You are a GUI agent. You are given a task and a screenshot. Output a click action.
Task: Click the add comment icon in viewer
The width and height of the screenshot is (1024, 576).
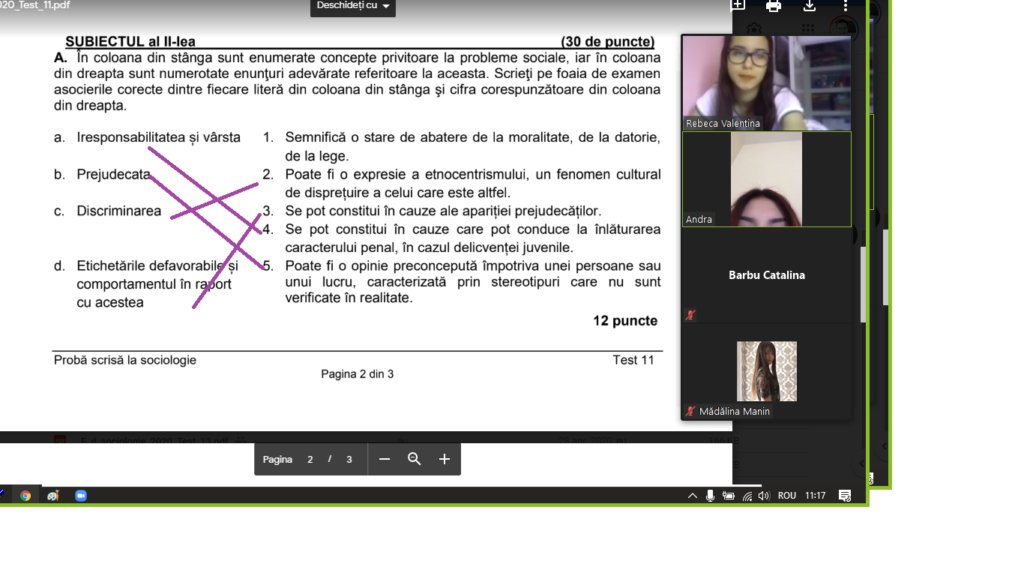[738, 6]
